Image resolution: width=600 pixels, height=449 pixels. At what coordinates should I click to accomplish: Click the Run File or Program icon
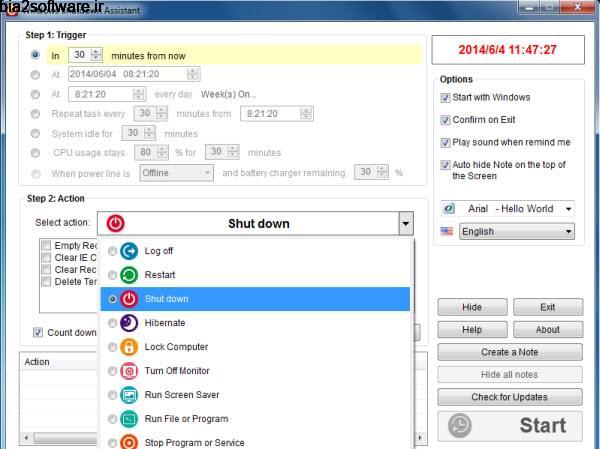click(x=129, y=419)
